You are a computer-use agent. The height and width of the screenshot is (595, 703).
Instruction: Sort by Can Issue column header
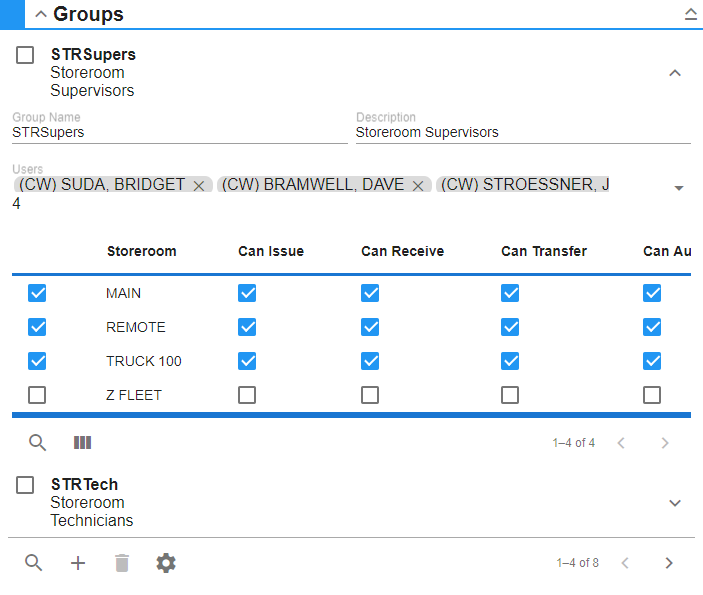pyautogui.click(x=270, y=251)
